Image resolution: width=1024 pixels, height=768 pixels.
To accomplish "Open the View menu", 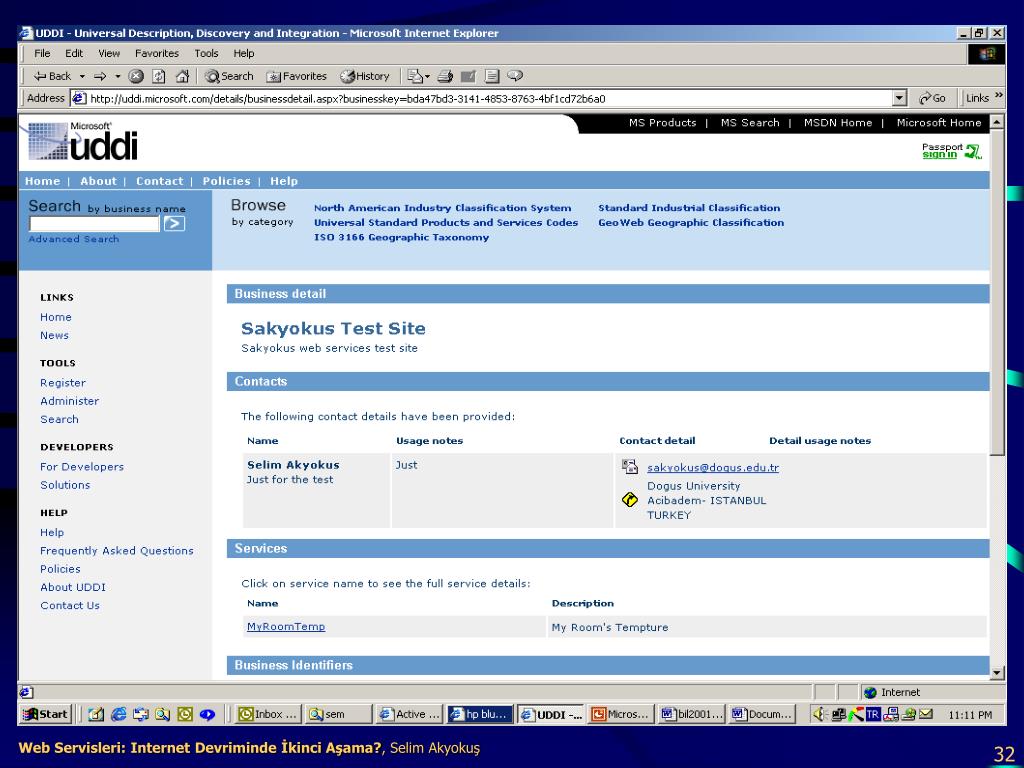I will click(109, 54).
